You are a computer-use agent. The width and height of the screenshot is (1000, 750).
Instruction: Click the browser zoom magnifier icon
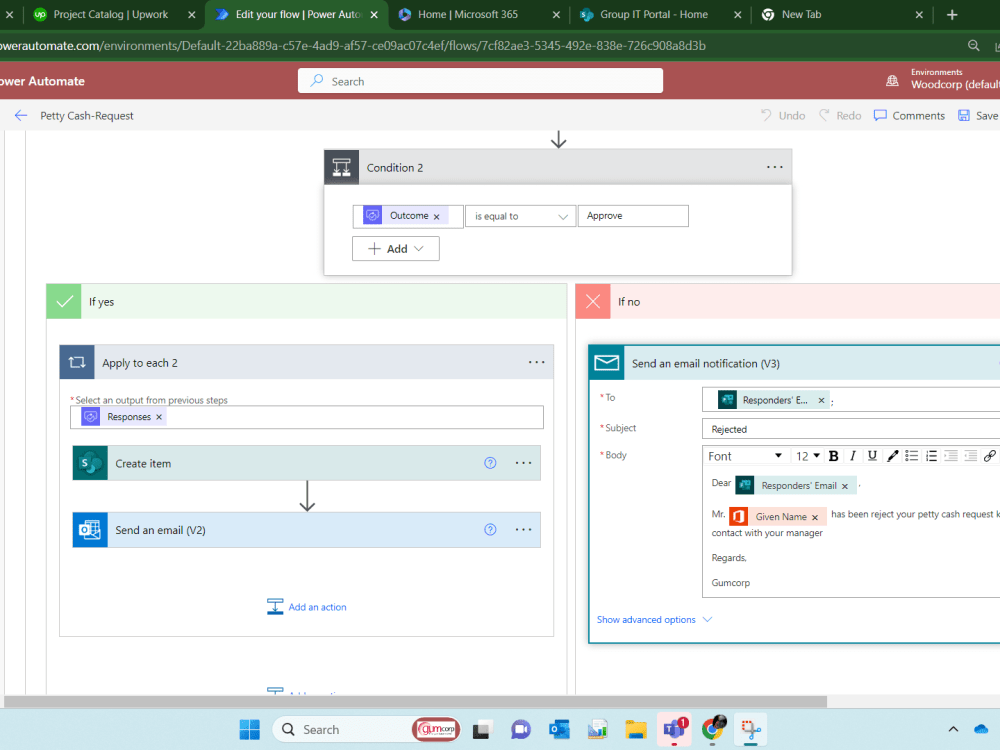[x=973, y=46]
